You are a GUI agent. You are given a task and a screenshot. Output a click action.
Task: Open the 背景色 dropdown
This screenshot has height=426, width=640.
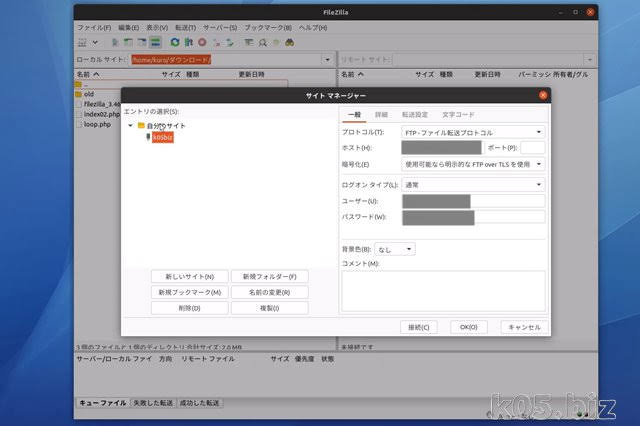395,249
